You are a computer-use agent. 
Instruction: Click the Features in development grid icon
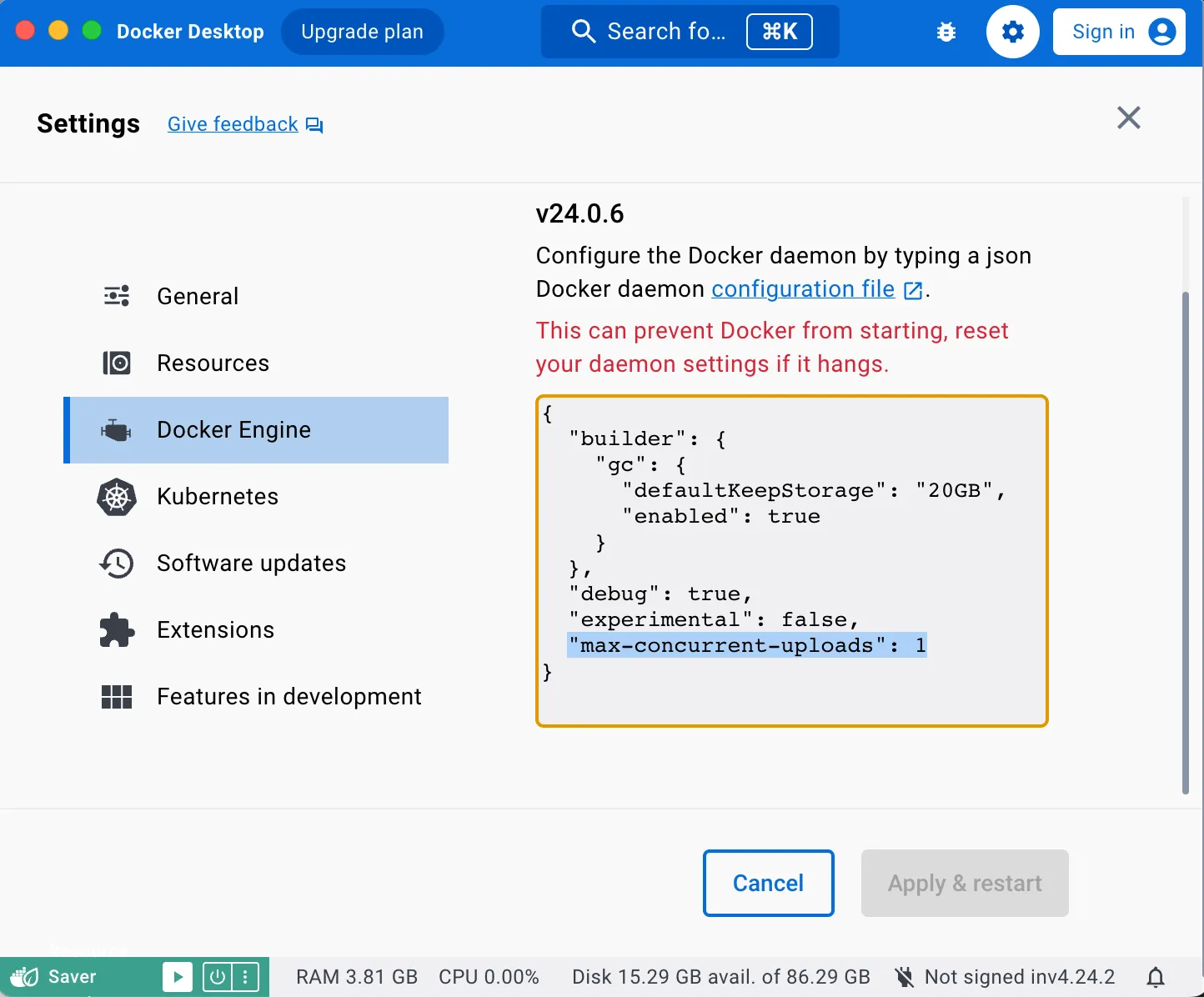pyautogui.click(x=117, y=697)
